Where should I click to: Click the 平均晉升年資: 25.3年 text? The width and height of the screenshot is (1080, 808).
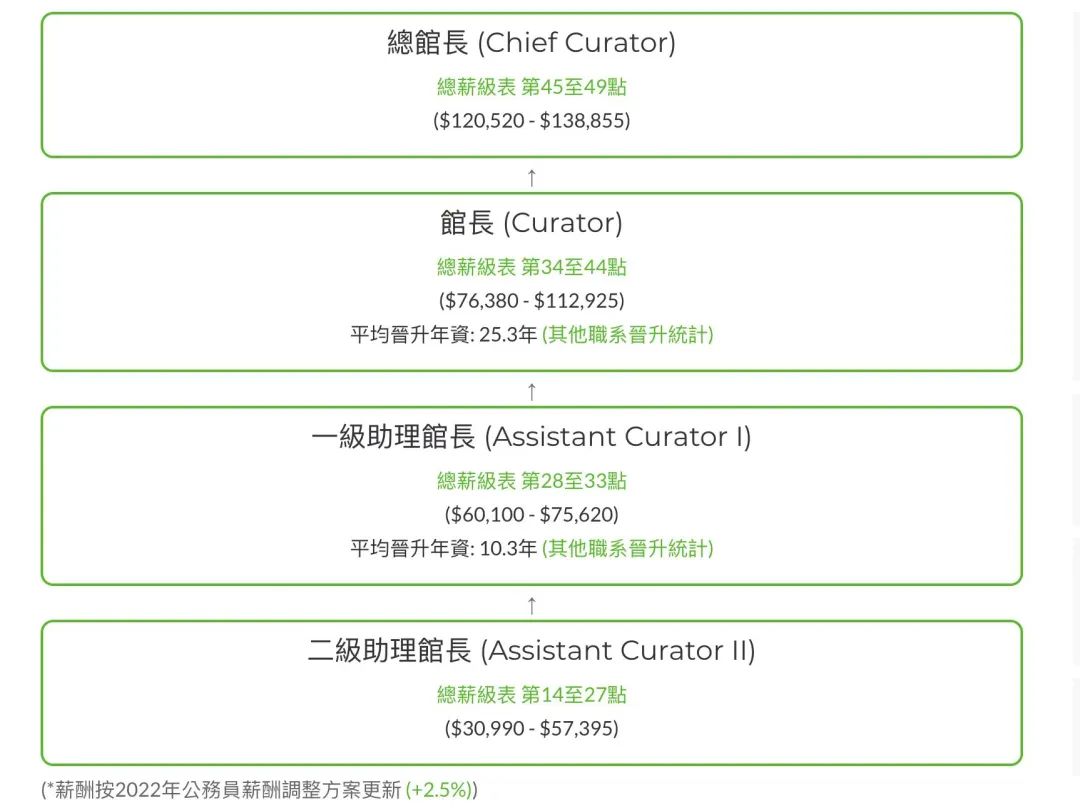click(x=443, y=335)
